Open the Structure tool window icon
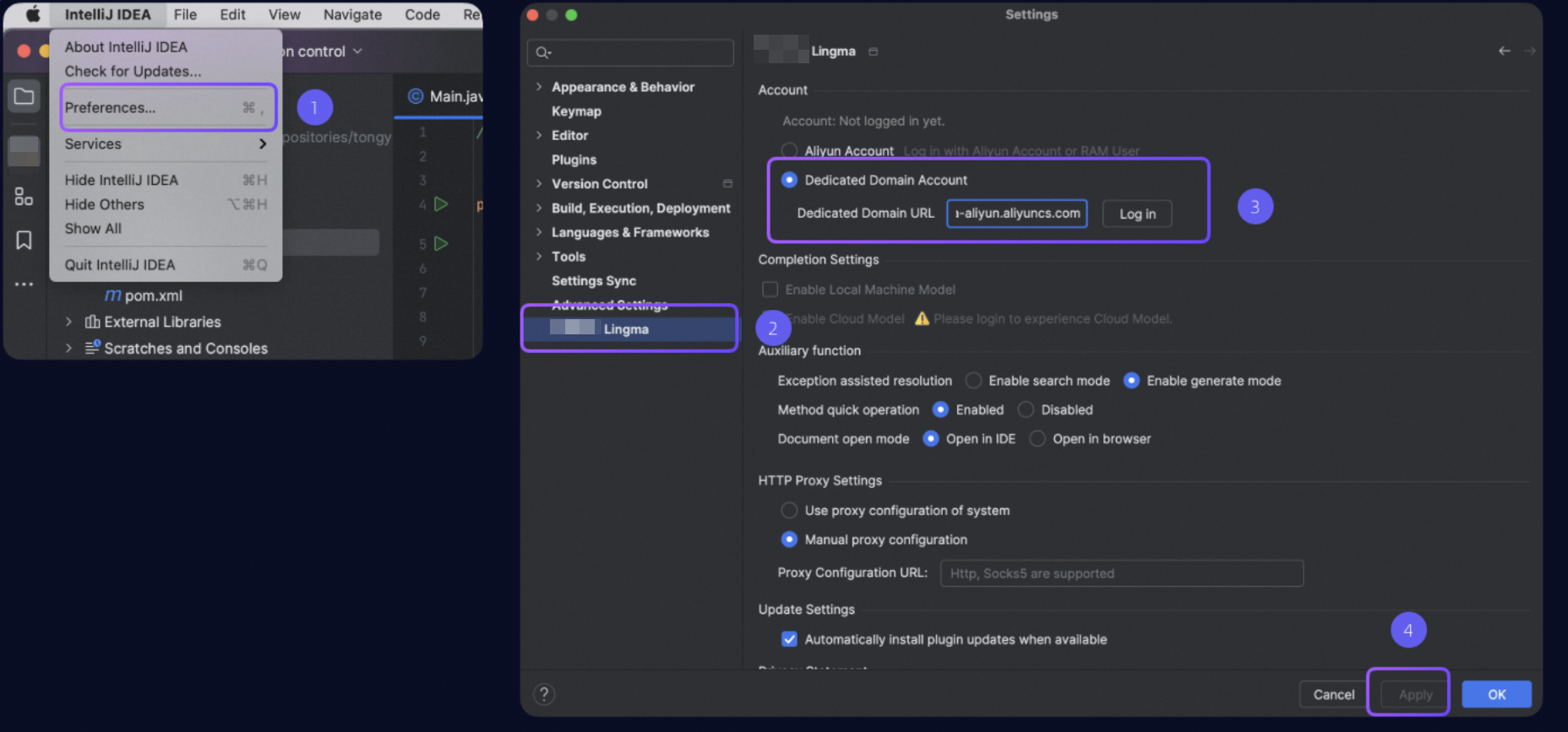 pyautogui.click(x=24, y=197)
